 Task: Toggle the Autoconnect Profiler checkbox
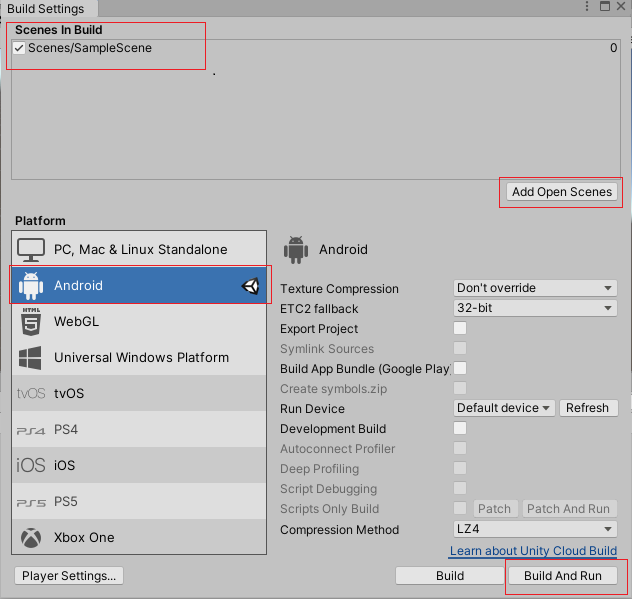(x=460, y=448)
